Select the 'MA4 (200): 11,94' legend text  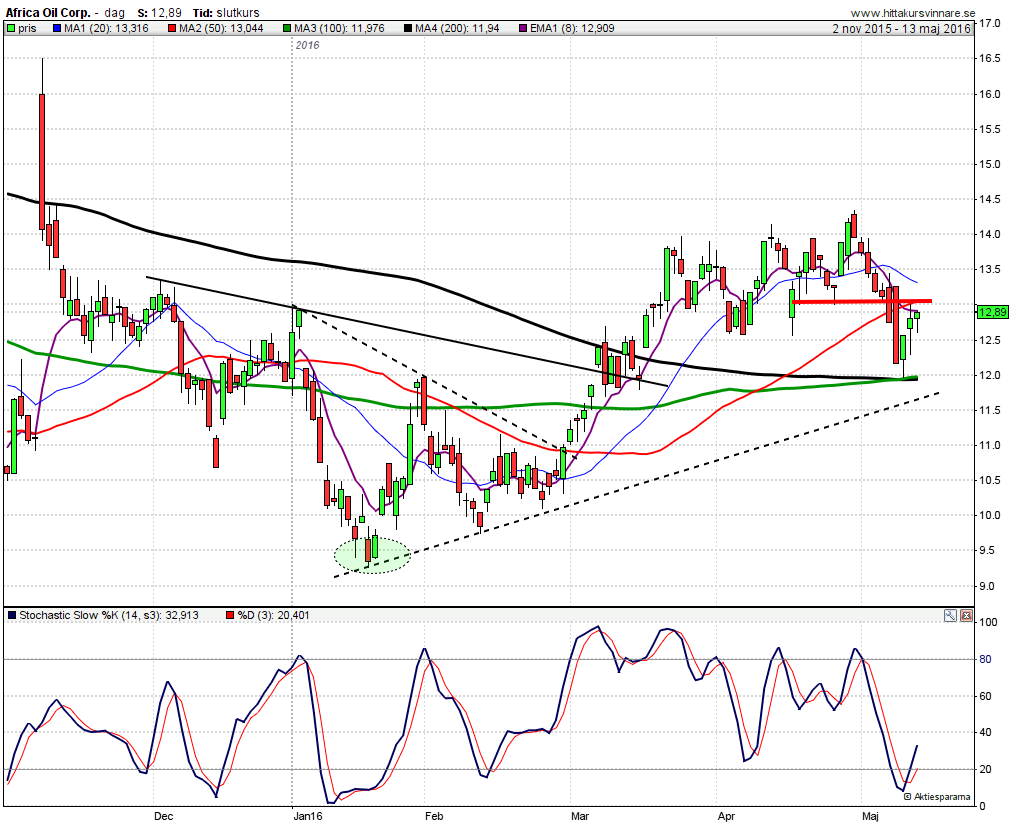click(x=457, y=29)
